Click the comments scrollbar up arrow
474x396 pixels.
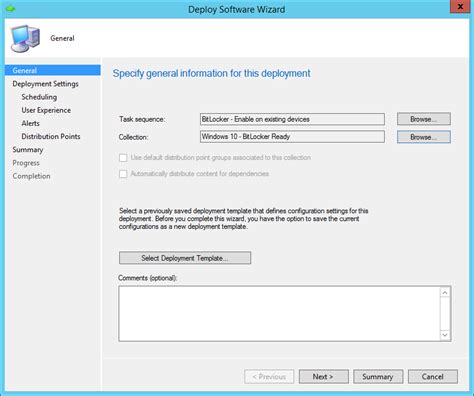coord(445,293)
